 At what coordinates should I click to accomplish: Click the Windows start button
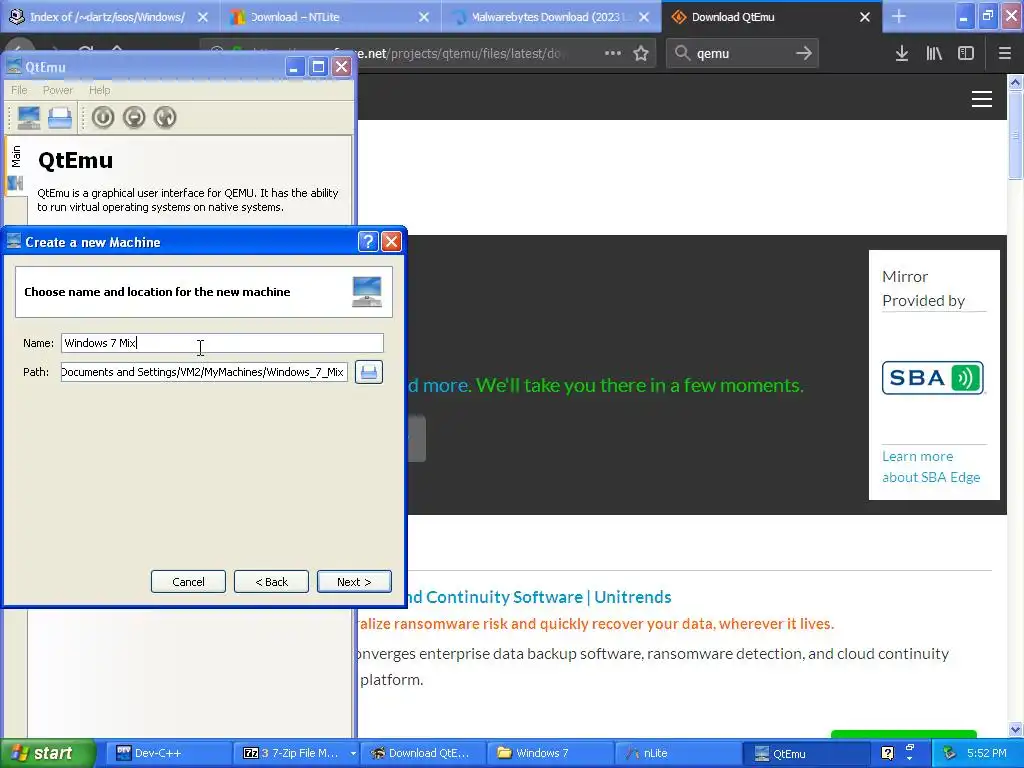pos(47,753)
